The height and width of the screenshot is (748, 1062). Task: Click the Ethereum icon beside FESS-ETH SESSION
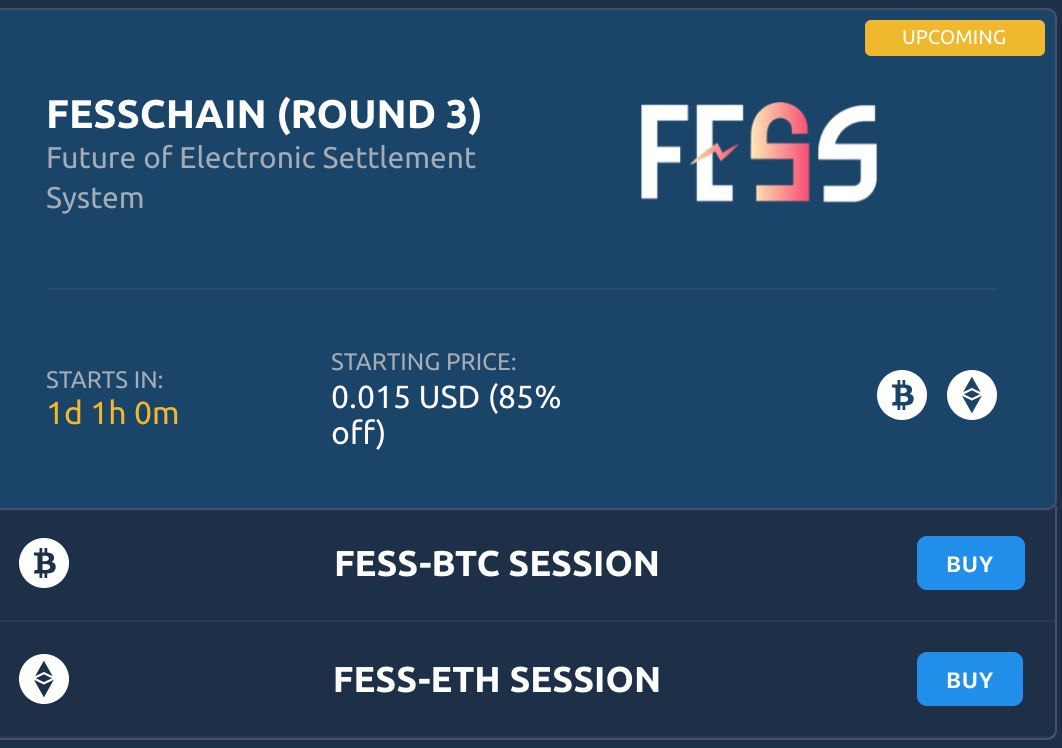click(44, 680)
